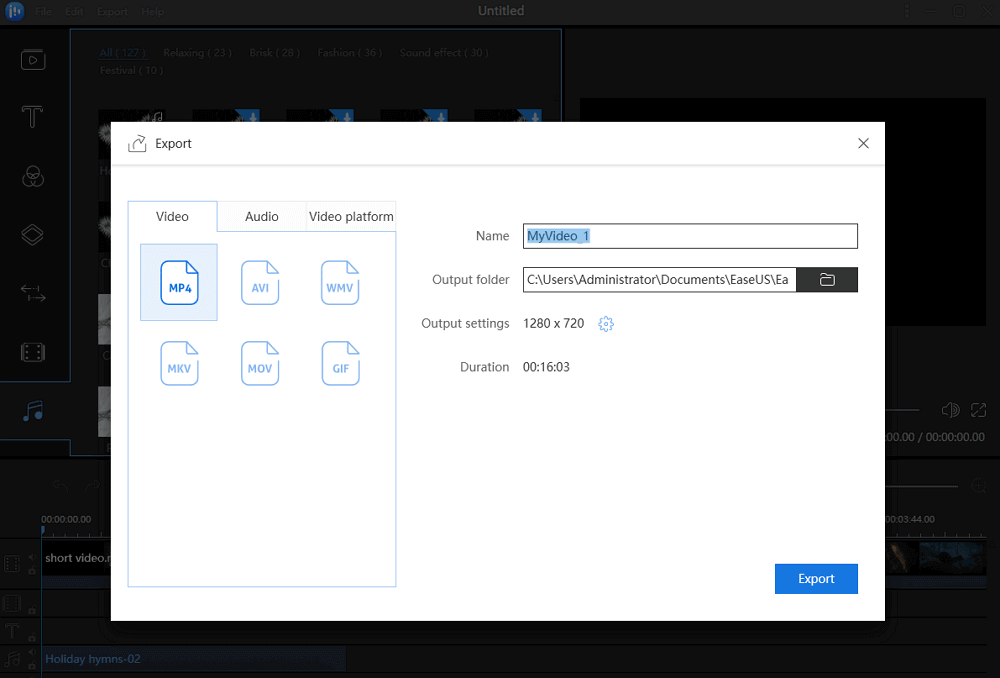This screenshot has width=1000, height=678.
Task: Open the File menu
Action: (x=43, y=11)
